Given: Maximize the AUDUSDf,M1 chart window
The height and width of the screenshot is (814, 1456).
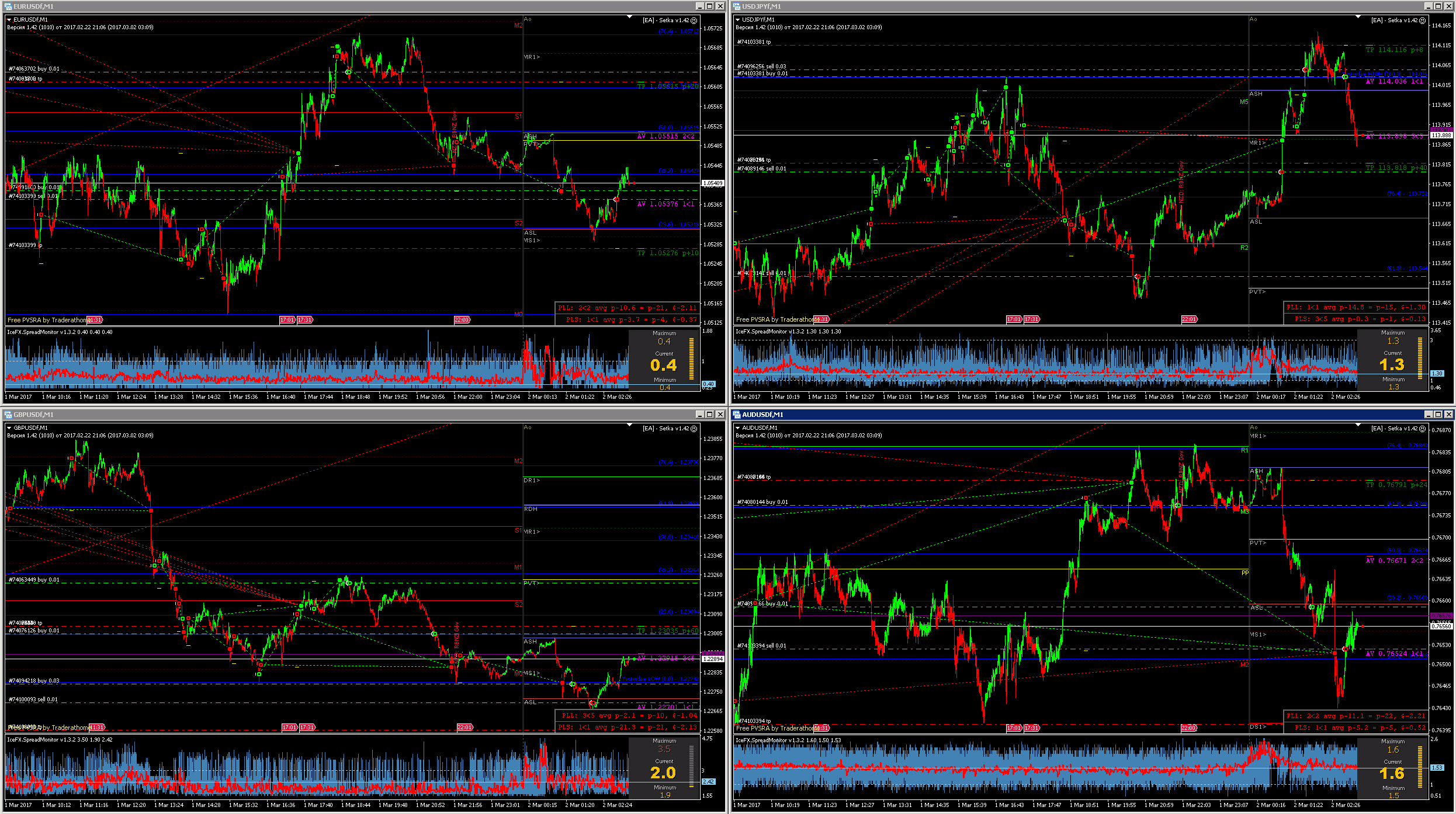Looking at the screenshot, I should 1438,415.
